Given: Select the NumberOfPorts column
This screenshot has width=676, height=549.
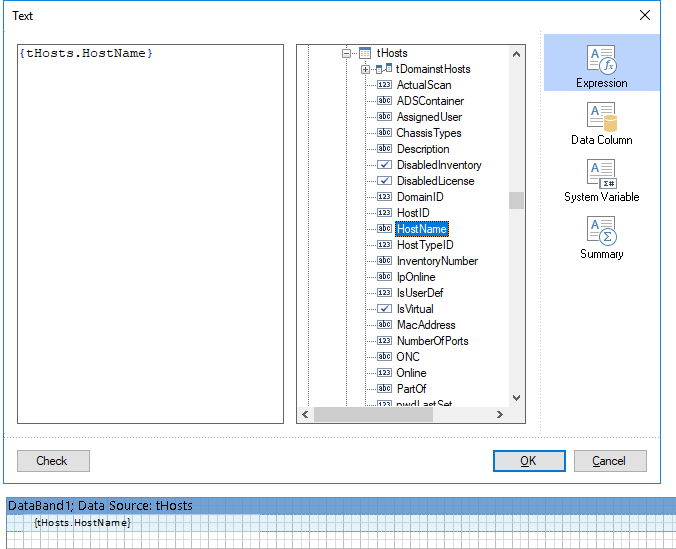Looking at the screenshot, I should coord(432,341).
